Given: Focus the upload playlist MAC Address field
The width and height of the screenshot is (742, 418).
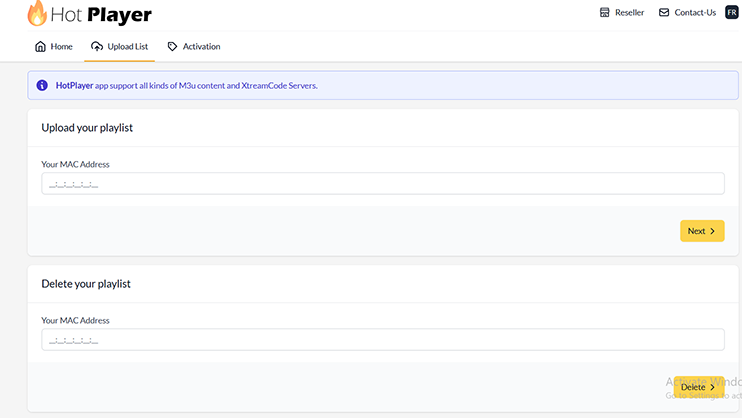Looking at the screenshot, I should click(383, 184).
